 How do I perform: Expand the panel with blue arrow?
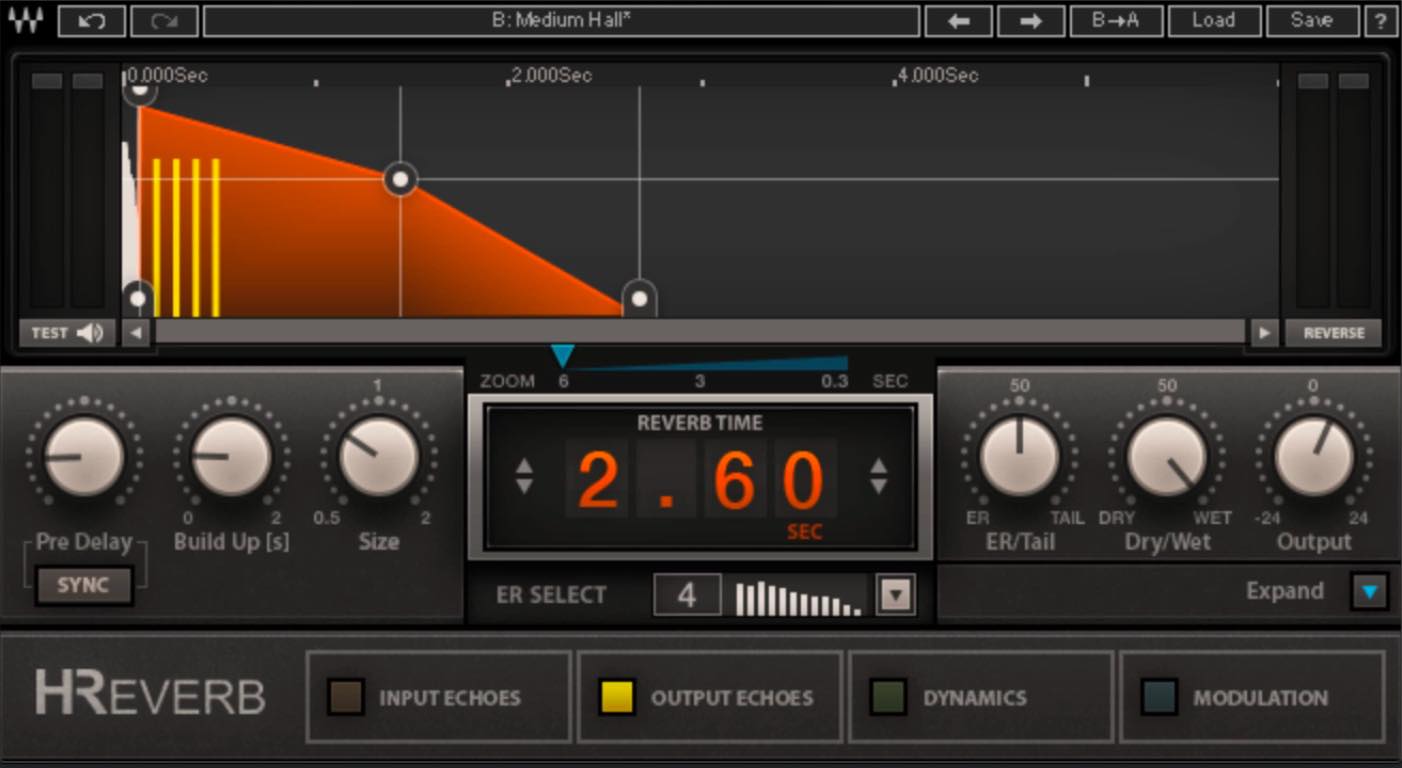1369,591
